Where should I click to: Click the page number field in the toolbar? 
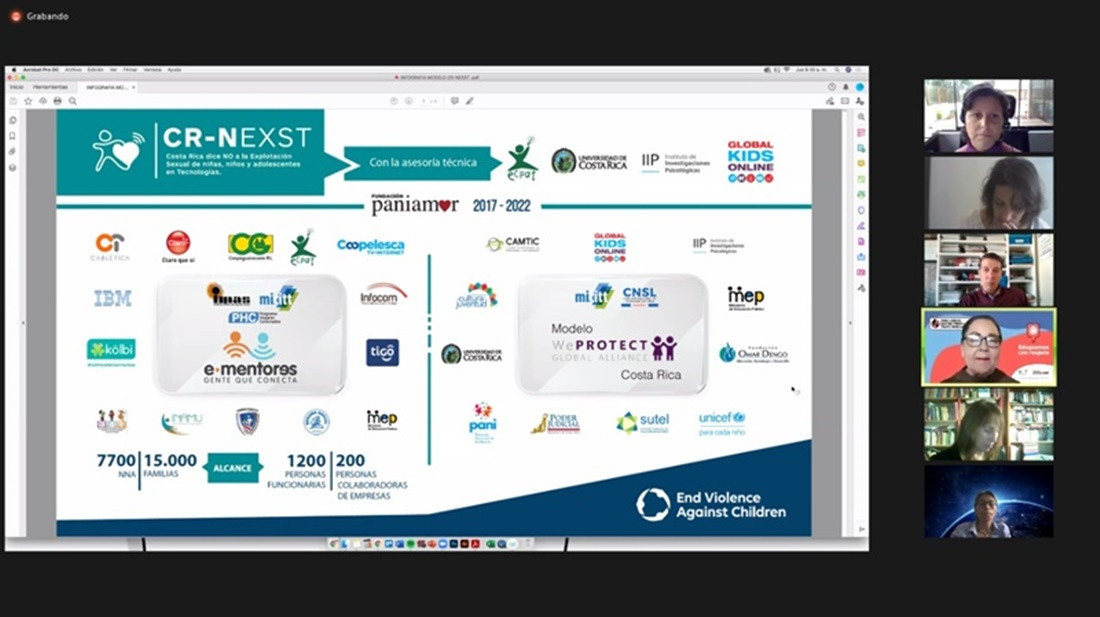coord(424,101)
